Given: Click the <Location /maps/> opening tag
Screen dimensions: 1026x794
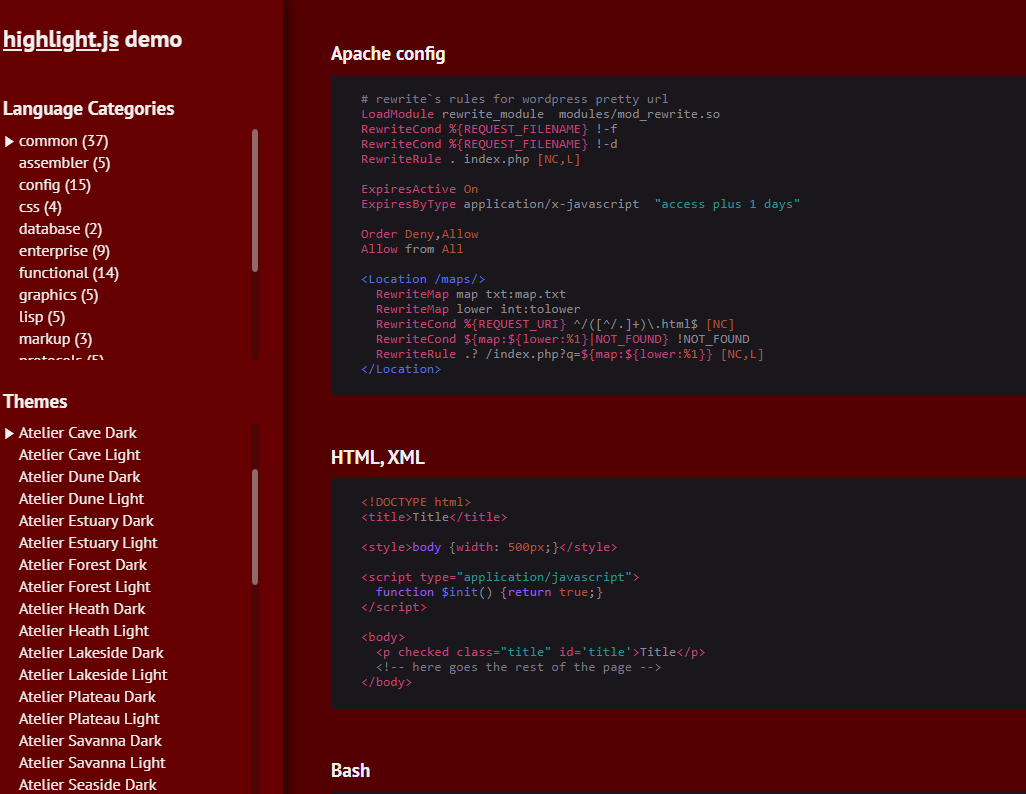Looking at the screenshot, I should tap(423, 280).
